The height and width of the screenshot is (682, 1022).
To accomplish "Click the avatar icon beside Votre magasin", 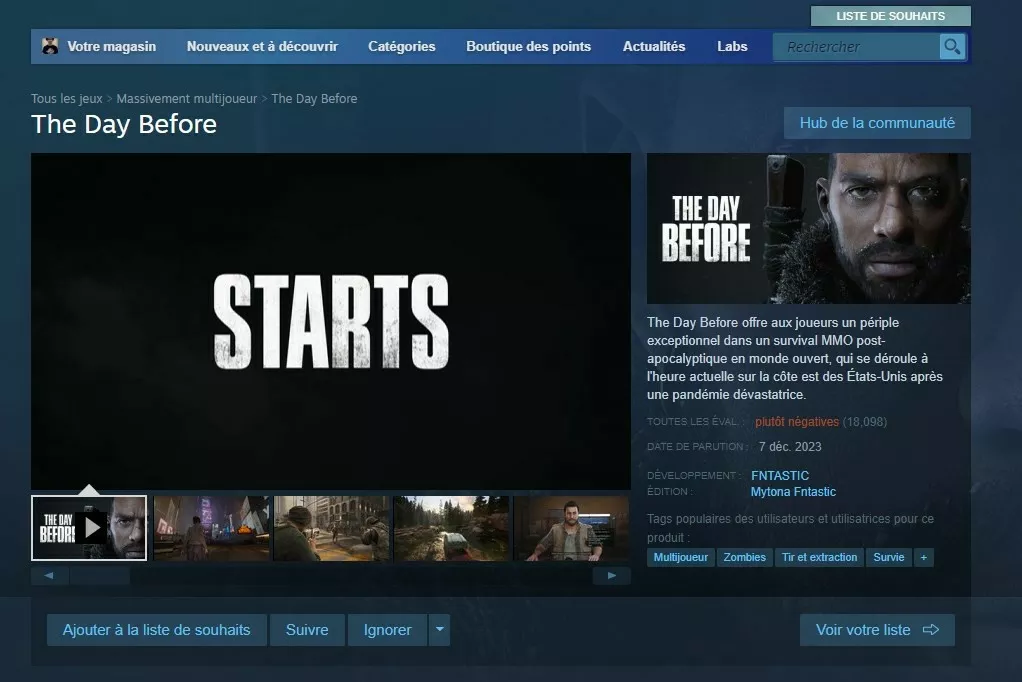I will point(50,46).
